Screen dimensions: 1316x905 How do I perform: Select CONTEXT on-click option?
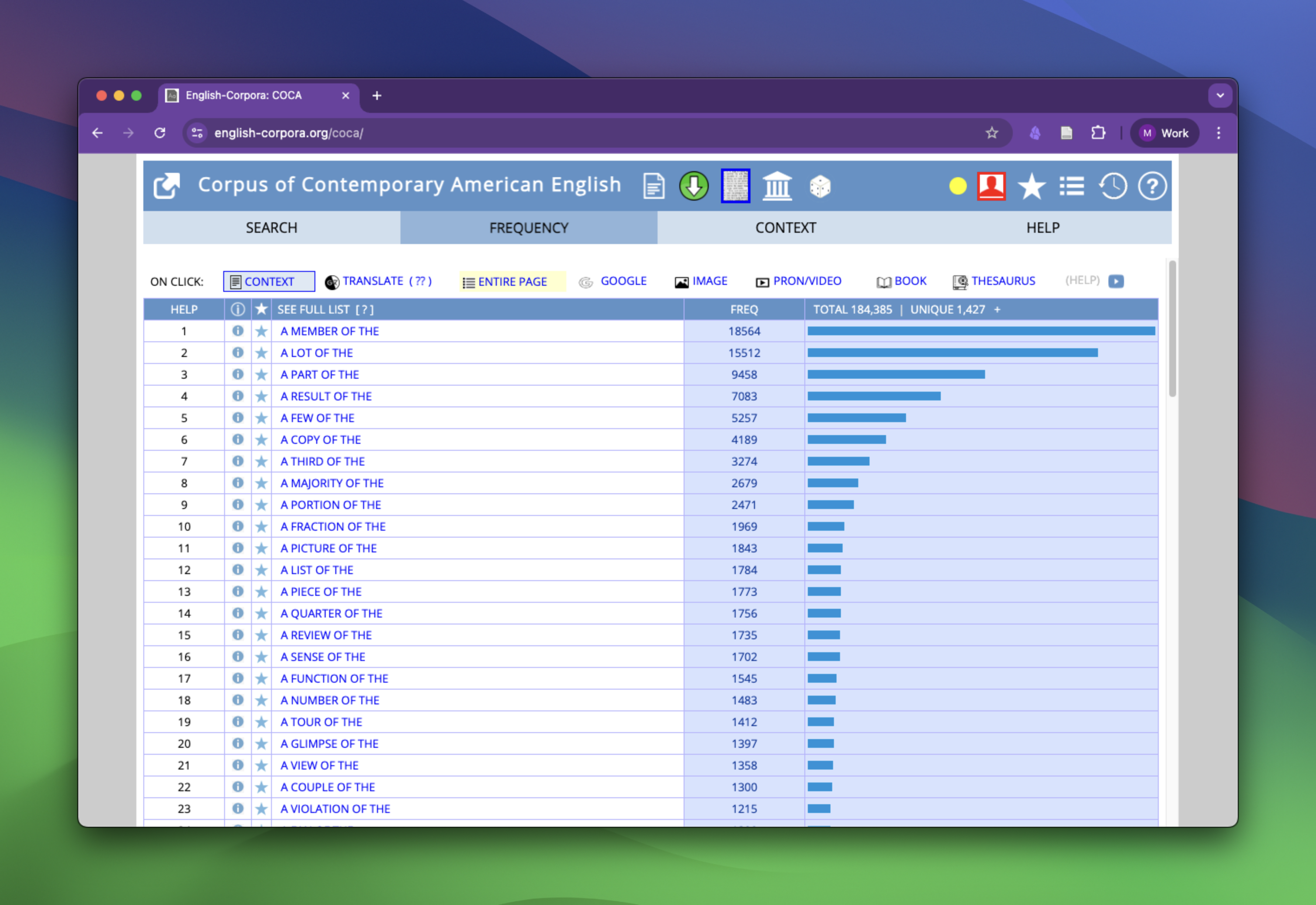pos(269,281)
